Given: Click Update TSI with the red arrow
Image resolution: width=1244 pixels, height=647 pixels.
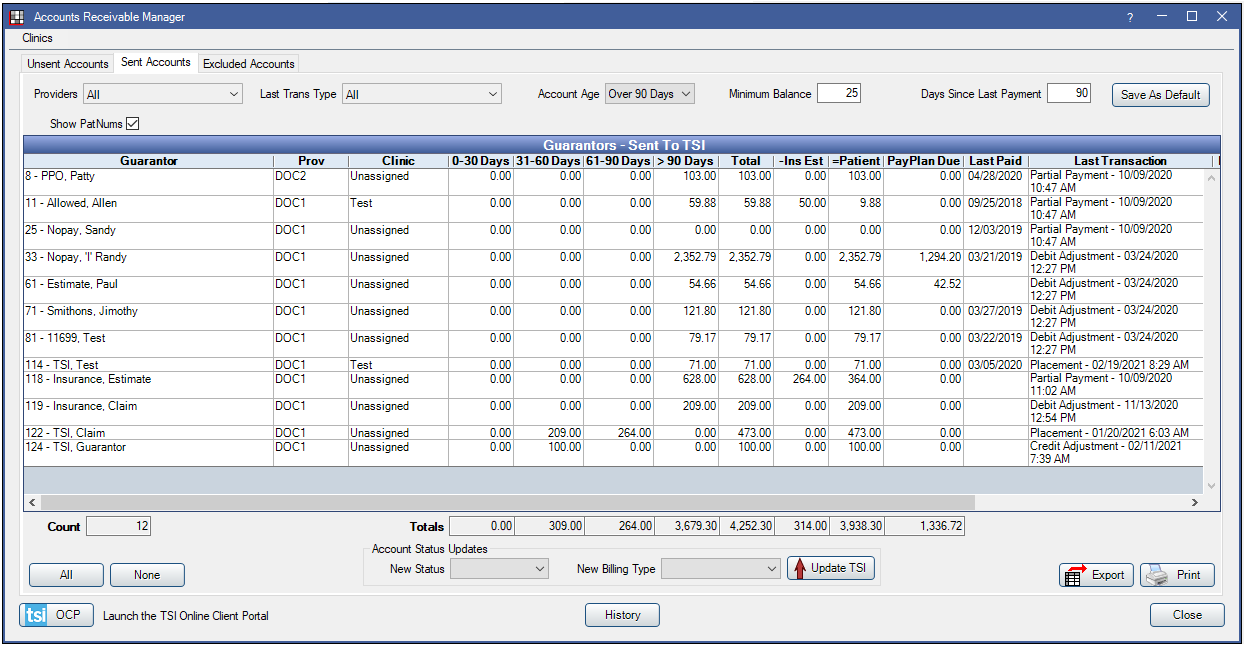Looking at the screenshot, I should (831, 568).
